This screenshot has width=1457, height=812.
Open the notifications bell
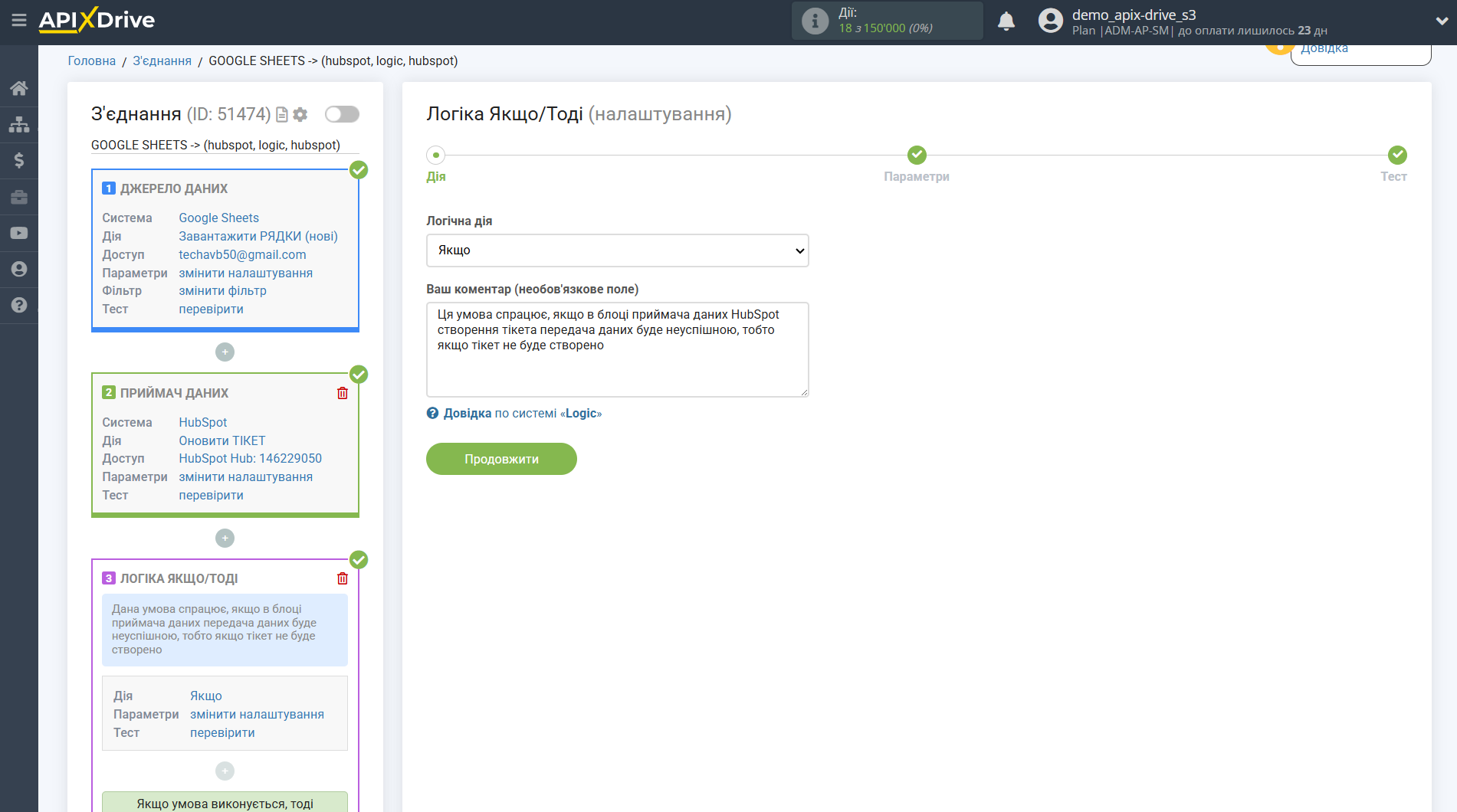1006,21
